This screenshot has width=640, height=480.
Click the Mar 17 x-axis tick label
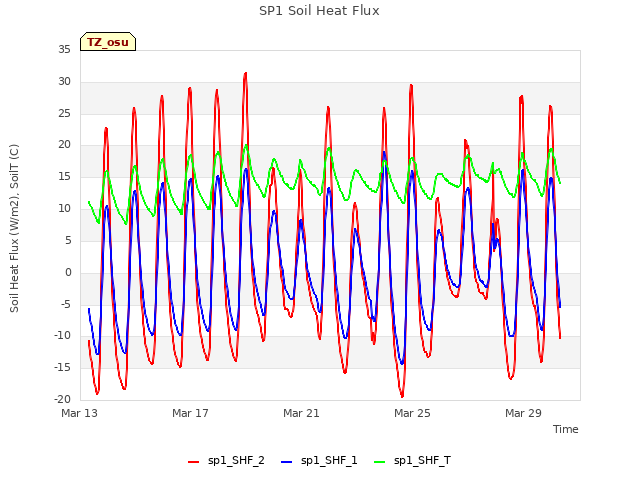(190, 413)
